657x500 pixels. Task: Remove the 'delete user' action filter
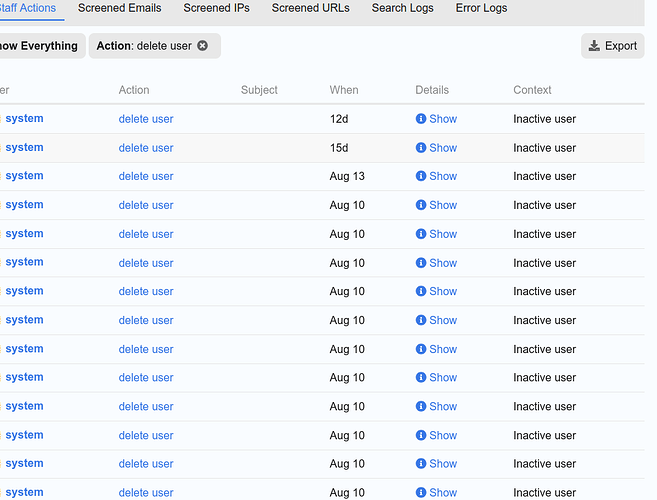tap(202, 46)
